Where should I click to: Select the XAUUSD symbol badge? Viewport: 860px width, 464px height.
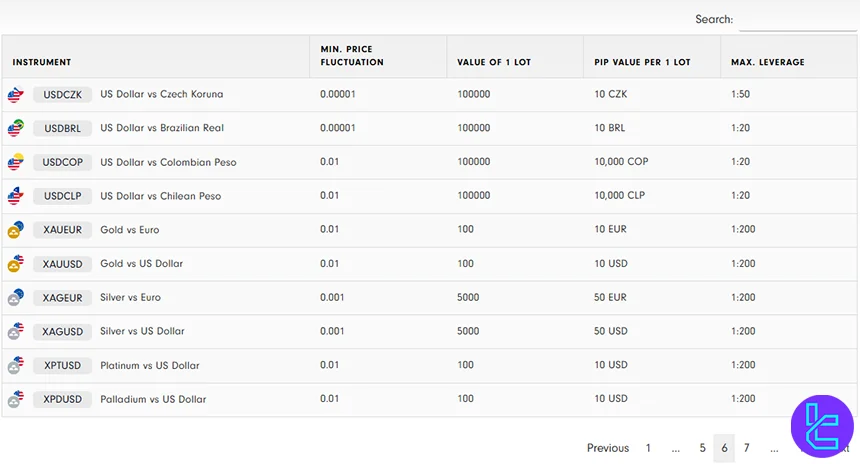point(63,264)
